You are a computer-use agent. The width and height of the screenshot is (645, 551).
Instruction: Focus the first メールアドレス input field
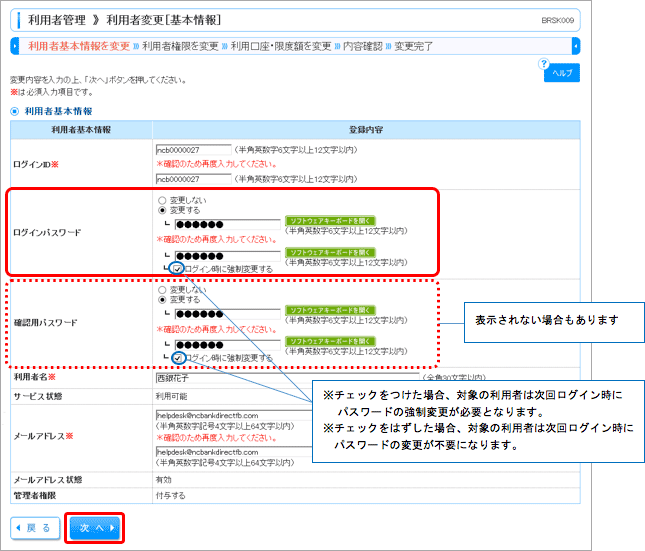click(x=234, y=415)
